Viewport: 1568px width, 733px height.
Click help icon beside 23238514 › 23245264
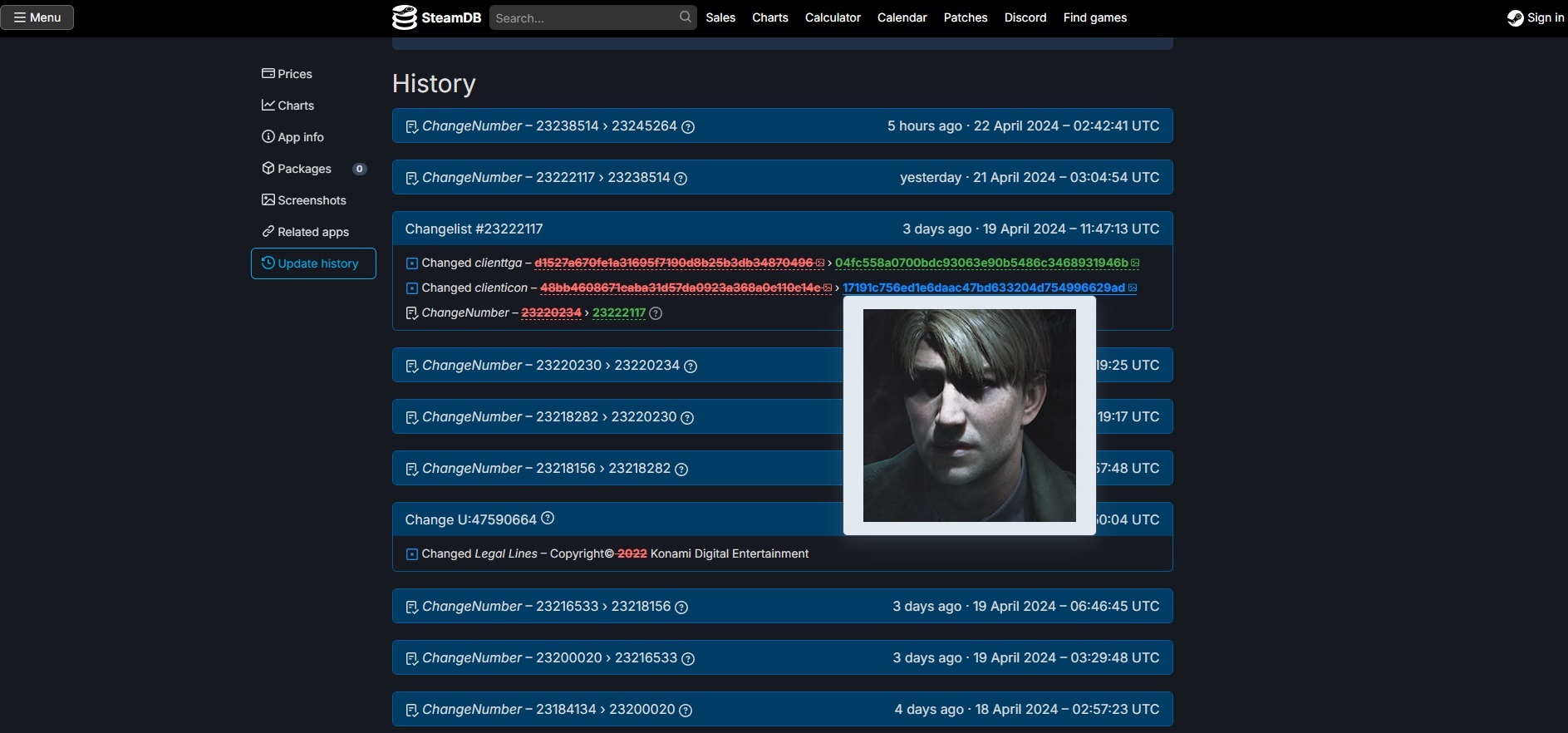688,127
